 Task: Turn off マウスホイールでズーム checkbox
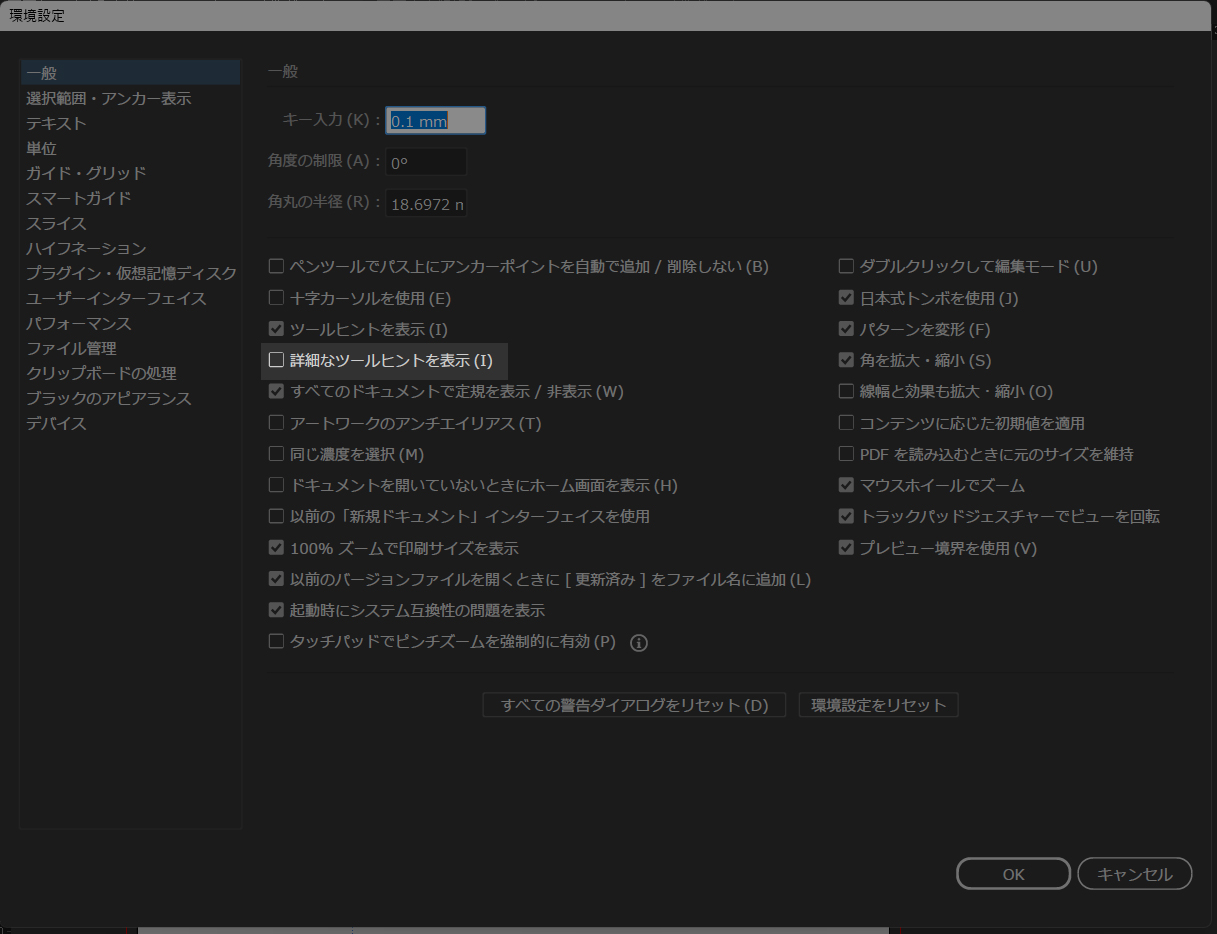click(847, 486)
